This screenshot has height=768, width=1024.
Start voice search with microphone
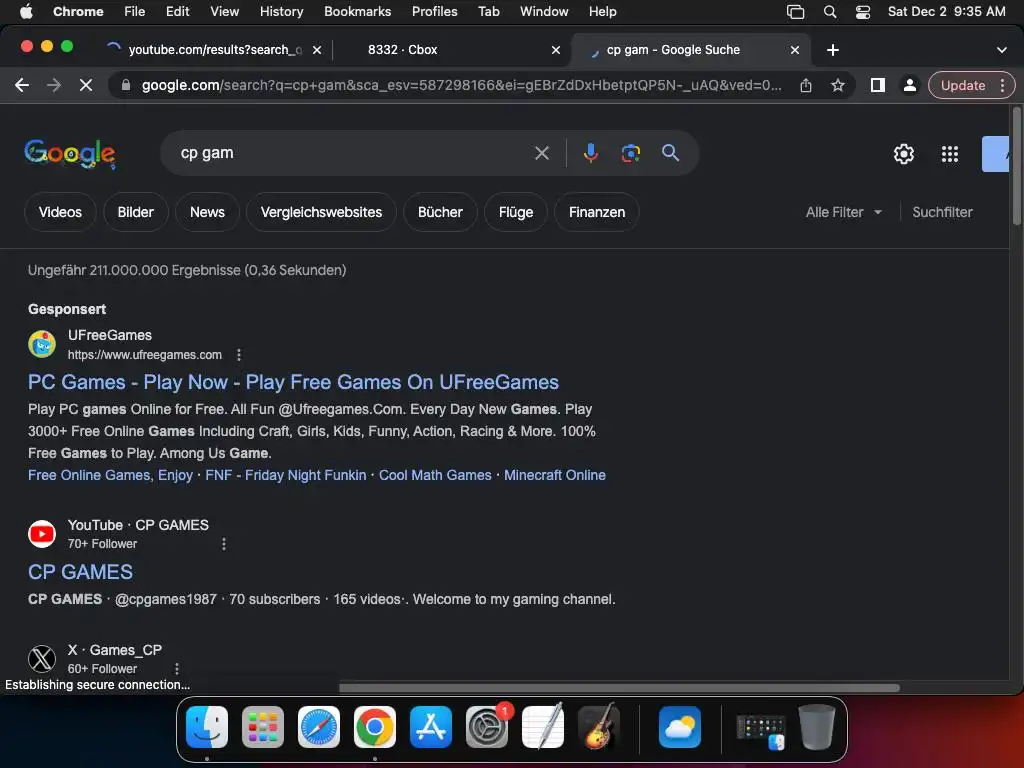tap(590, 153)
